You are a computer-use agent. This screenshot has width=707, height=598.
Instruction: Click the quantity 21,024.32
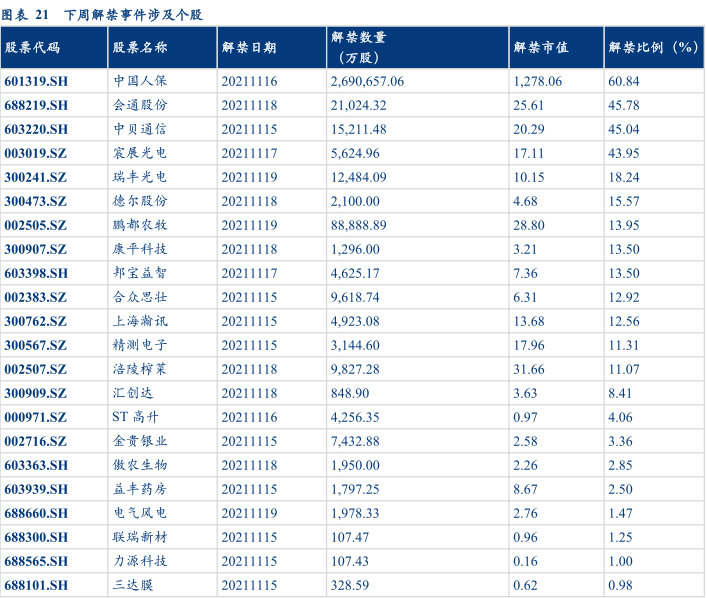(358, 105)
